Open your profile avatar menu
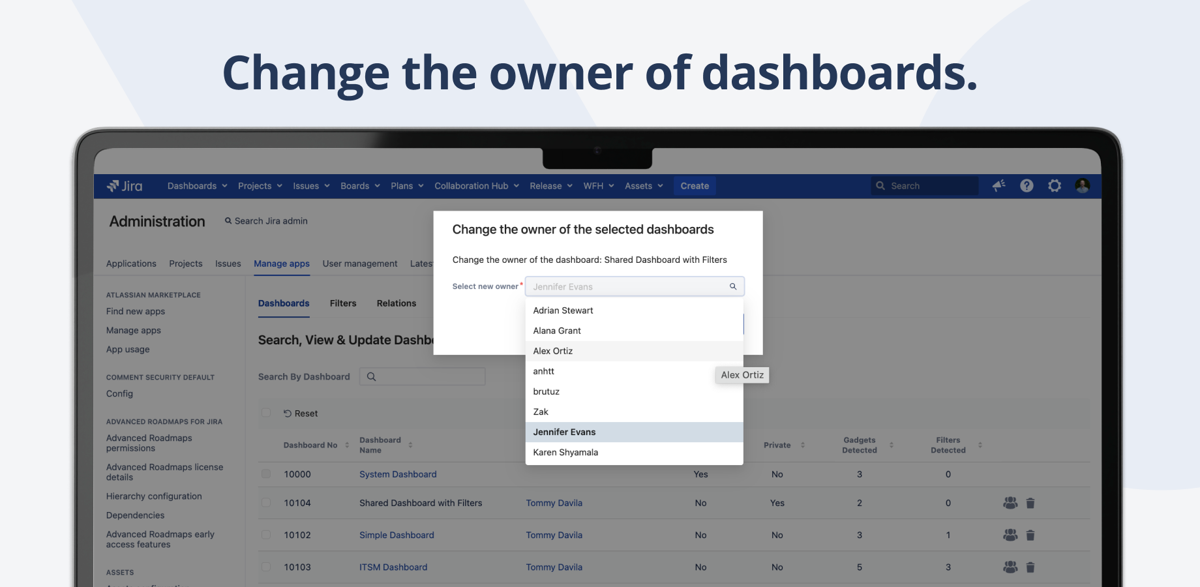The image size is (1200, 587). pyautogui.click(x=1082, y=185)
